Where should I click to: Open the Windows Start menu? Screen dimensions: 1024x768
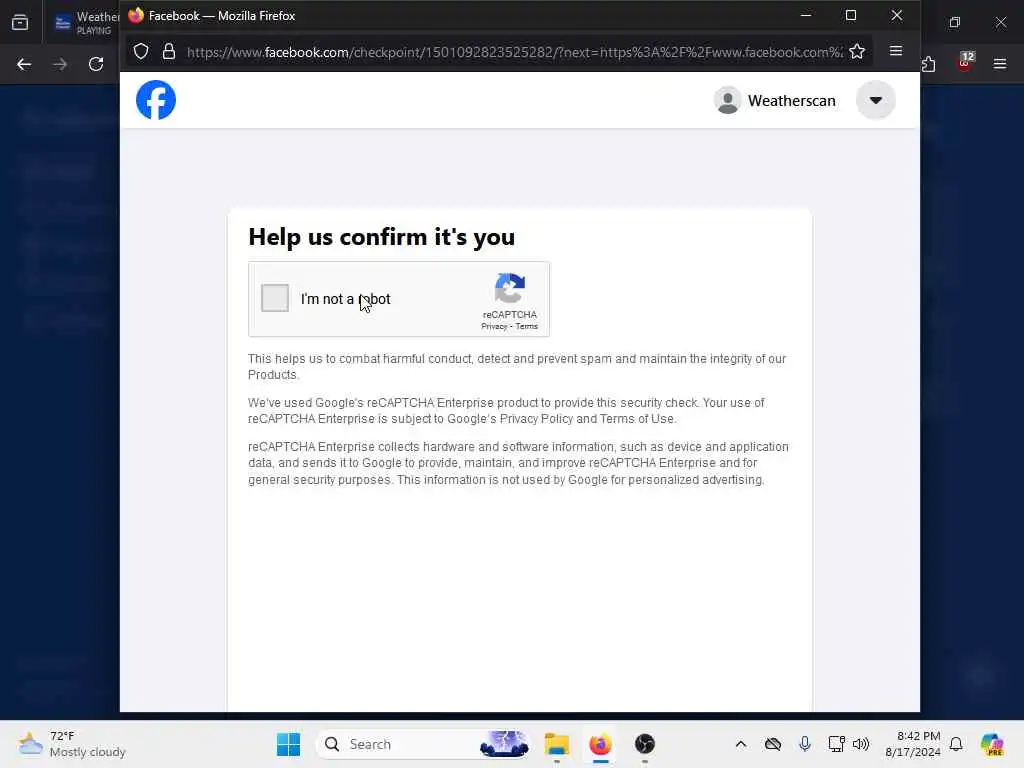click(288, 744)
